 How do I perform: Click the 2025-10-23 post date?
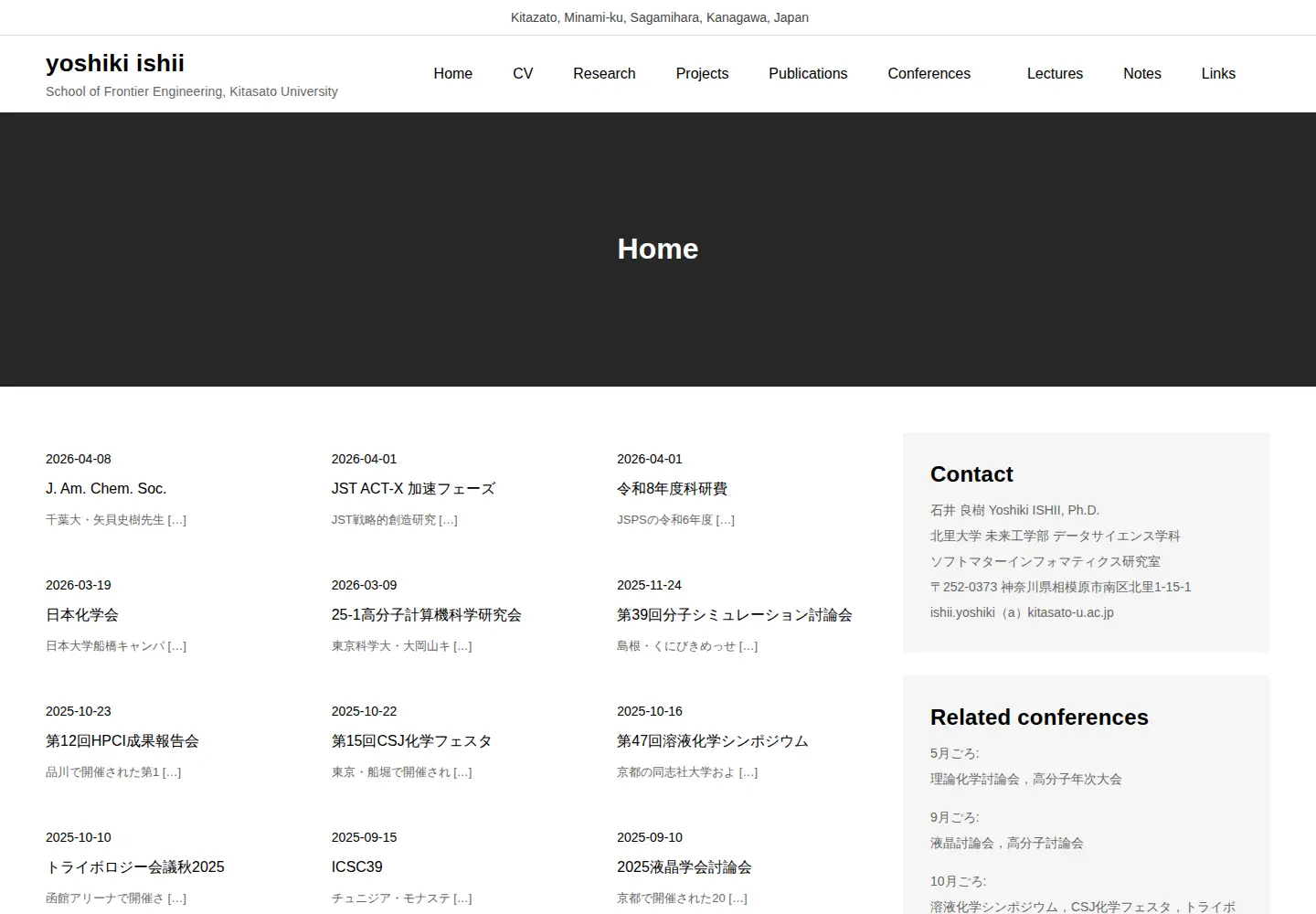(79, 711)
